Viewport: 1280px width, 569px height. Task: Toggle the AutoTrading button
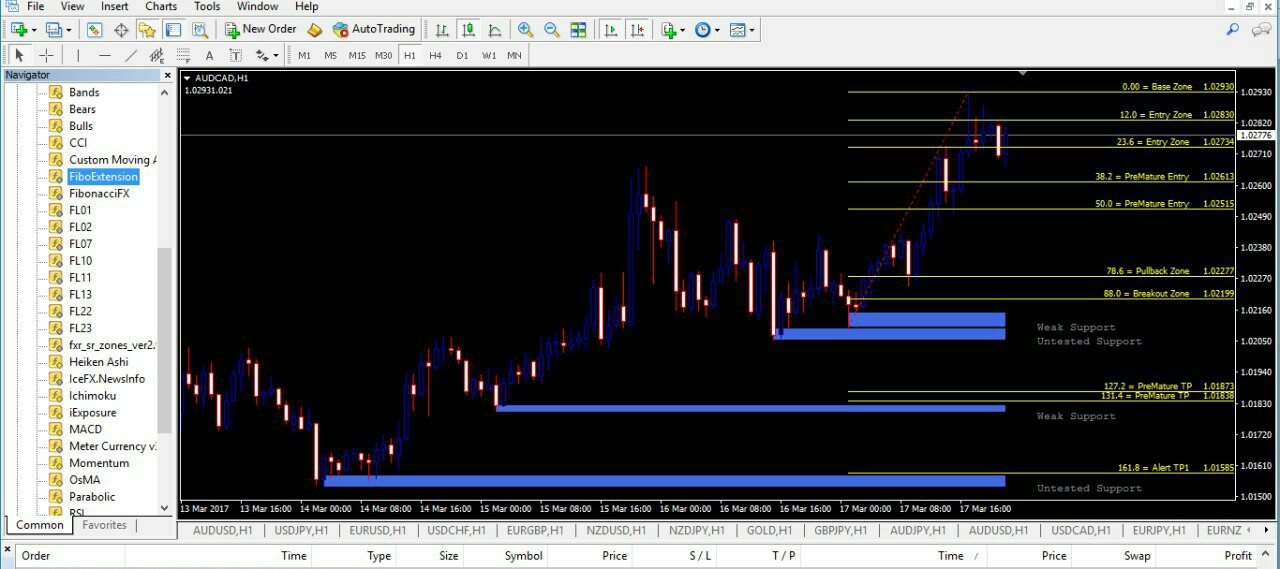coord(373,30)
